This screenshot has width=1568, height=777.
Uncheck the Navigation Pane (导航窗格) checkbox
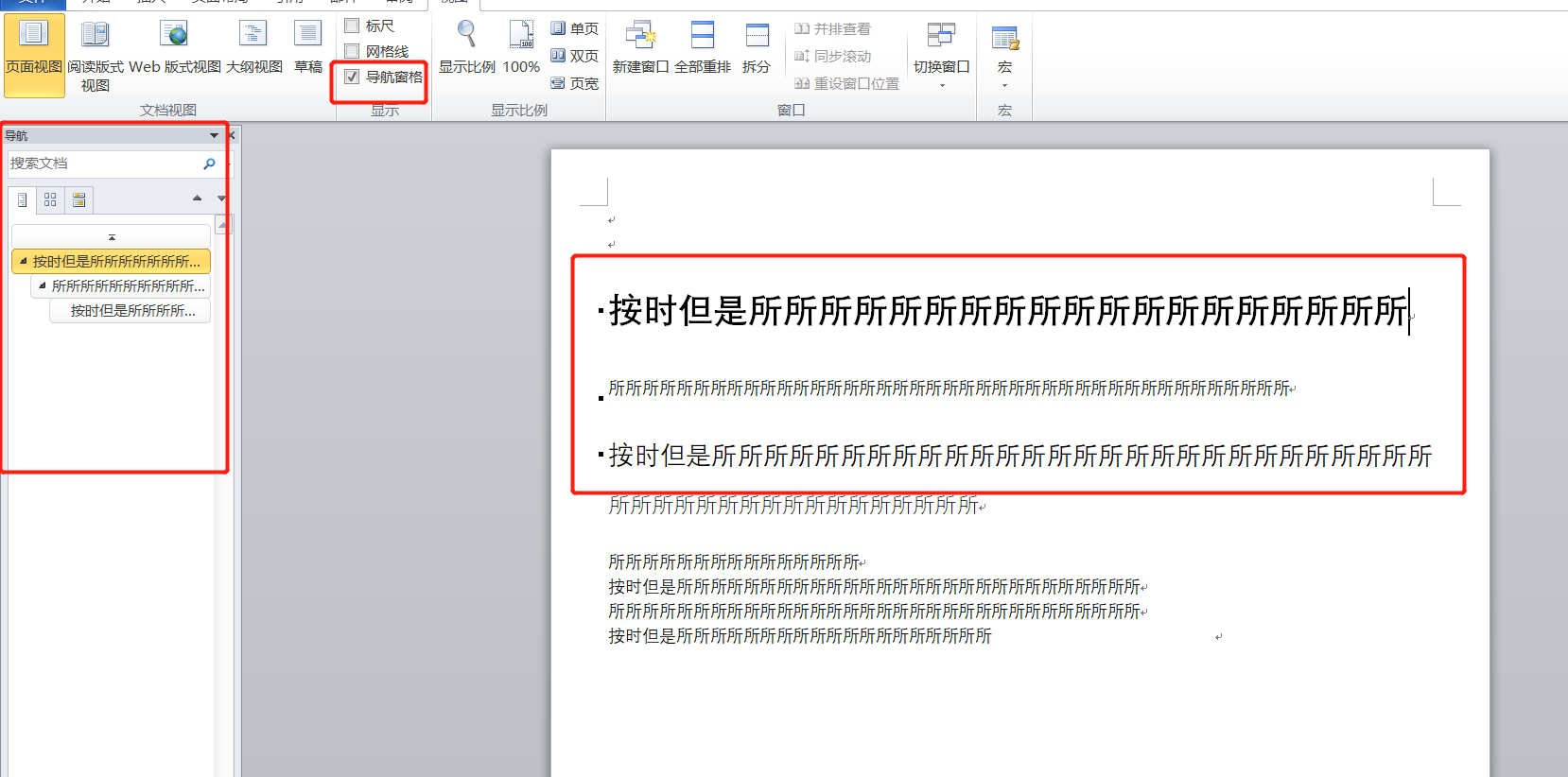352,77
